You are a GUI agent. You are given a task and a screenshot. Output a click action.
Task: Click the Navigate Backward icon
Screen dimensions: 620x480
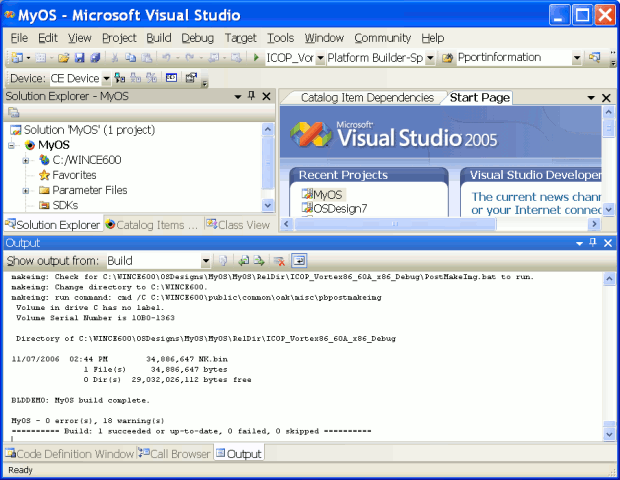coord(214,58)
